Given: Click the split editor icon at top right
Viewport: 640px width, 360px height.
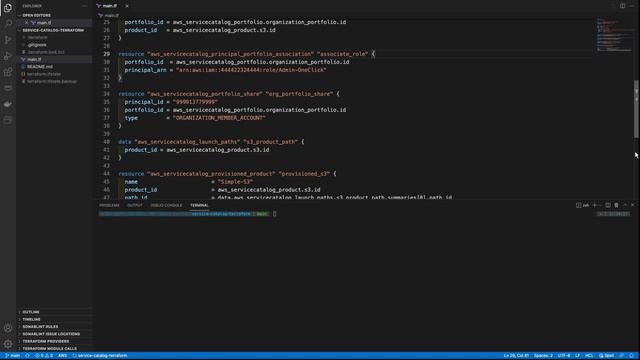Looking at the screenshot, I should (x=622, y=6).
